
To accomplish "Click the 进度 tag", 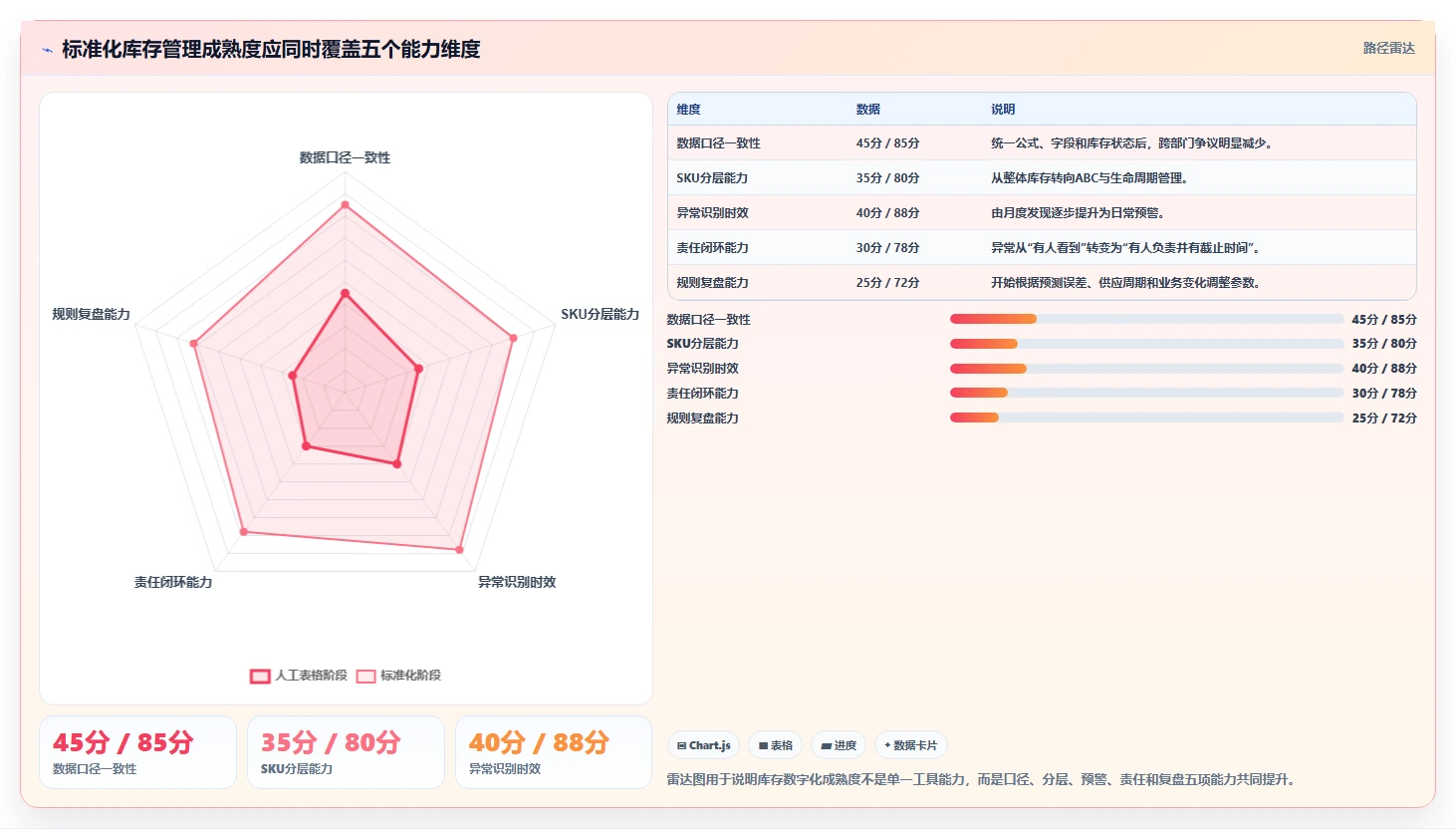I will coord(839,745).
